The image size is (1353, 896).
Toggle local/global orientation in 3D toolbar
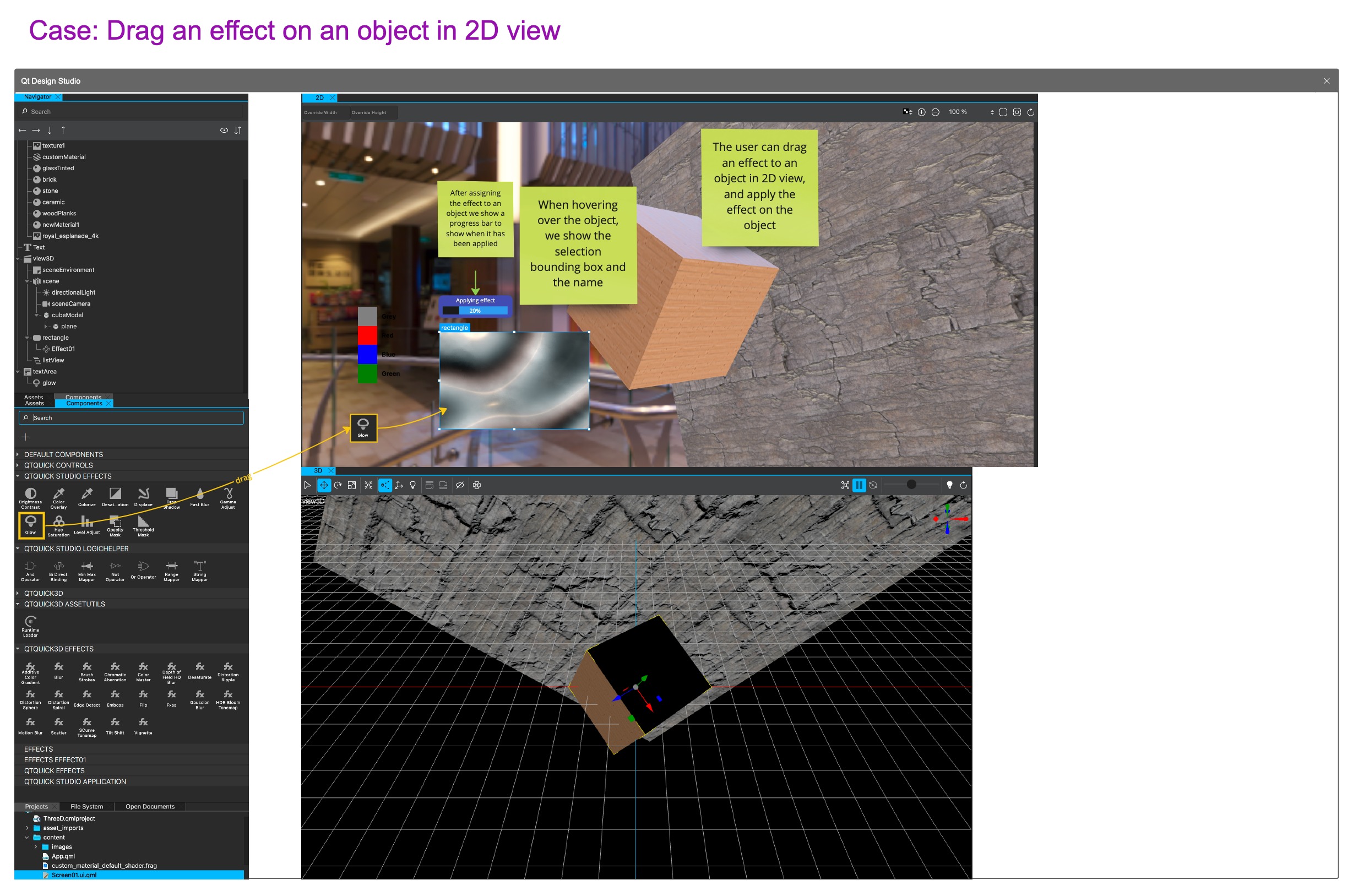tap(399, 485)
